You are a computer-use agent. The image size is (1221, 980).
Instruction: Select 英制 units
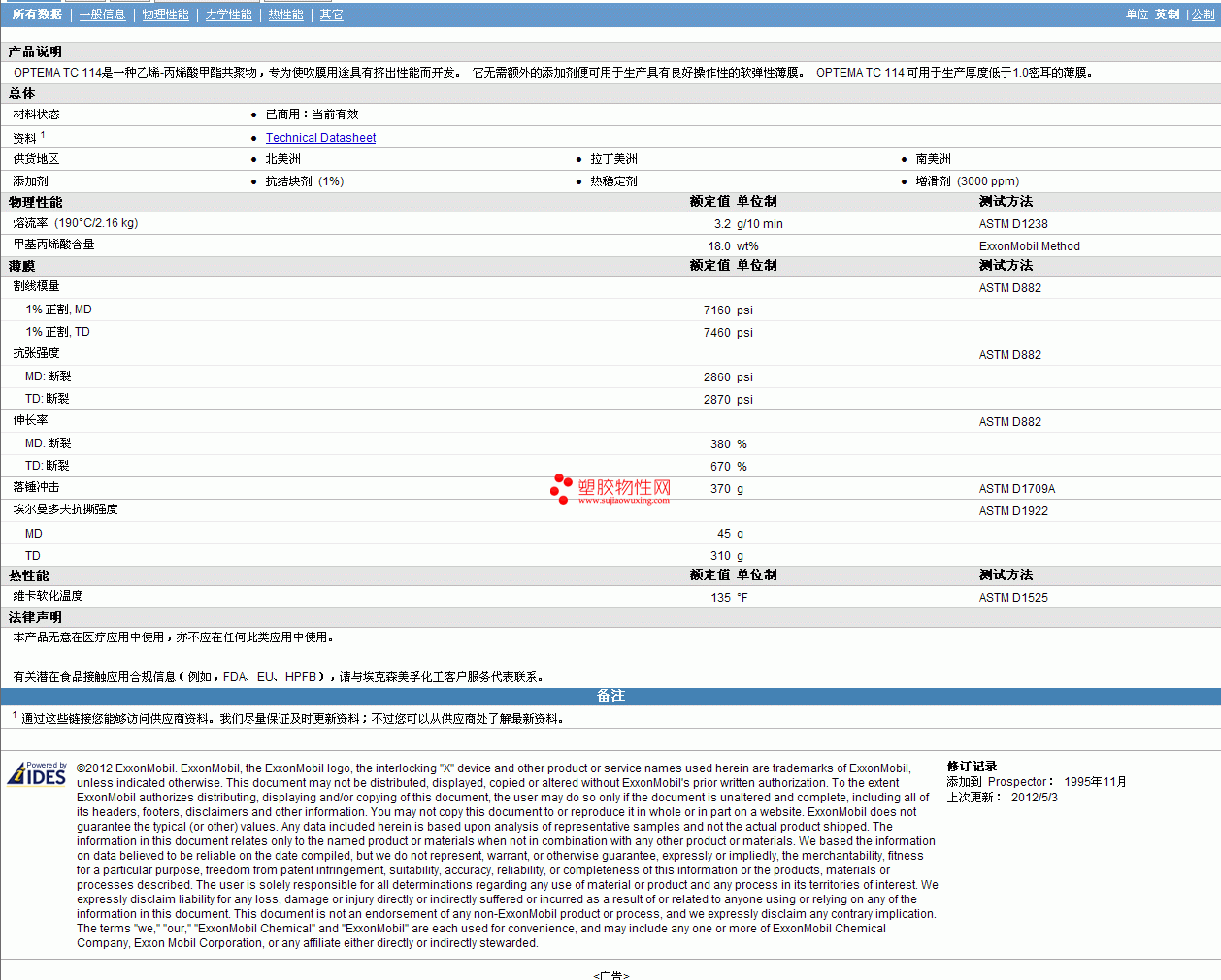tap(1168, 15)
